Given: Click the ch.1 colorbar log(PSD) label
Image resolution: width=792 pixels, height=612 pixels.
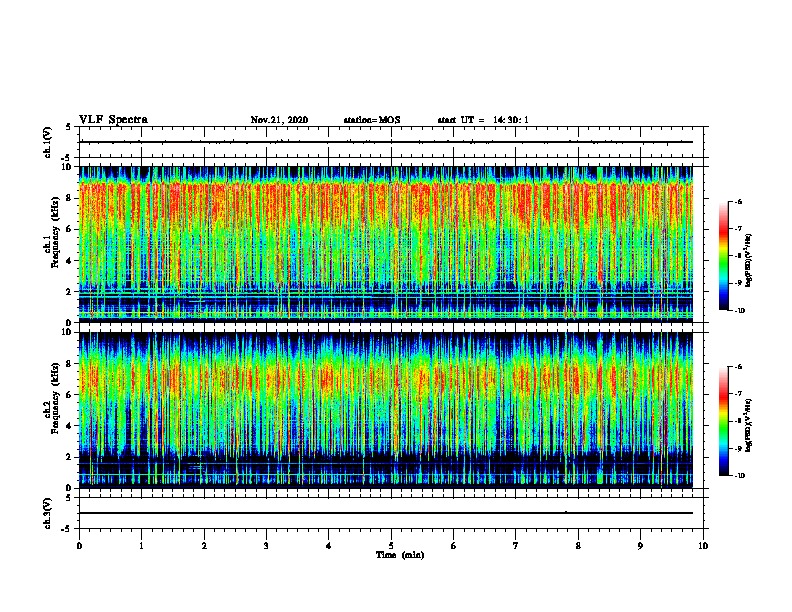Looking at the screenshot, I should 749,261.
